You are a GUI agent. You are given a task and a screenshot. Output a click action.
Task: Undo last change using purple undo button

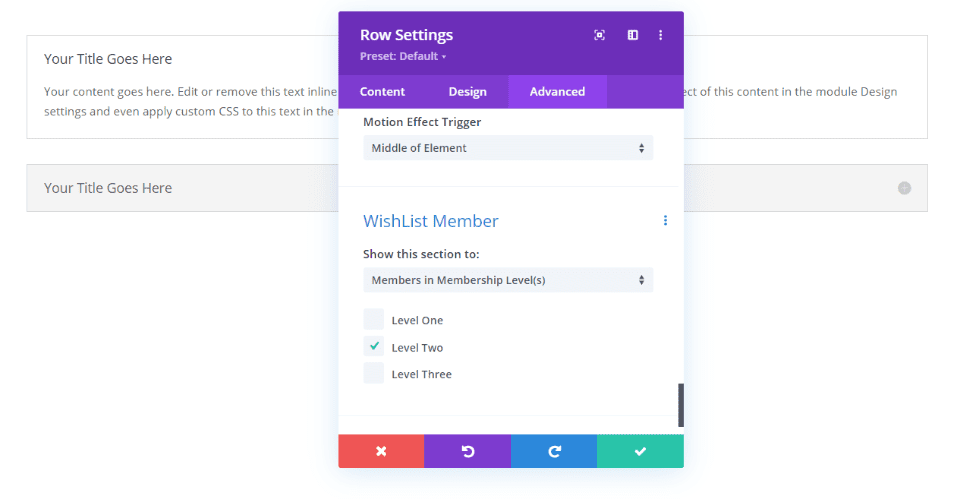(x=467, y=451)
